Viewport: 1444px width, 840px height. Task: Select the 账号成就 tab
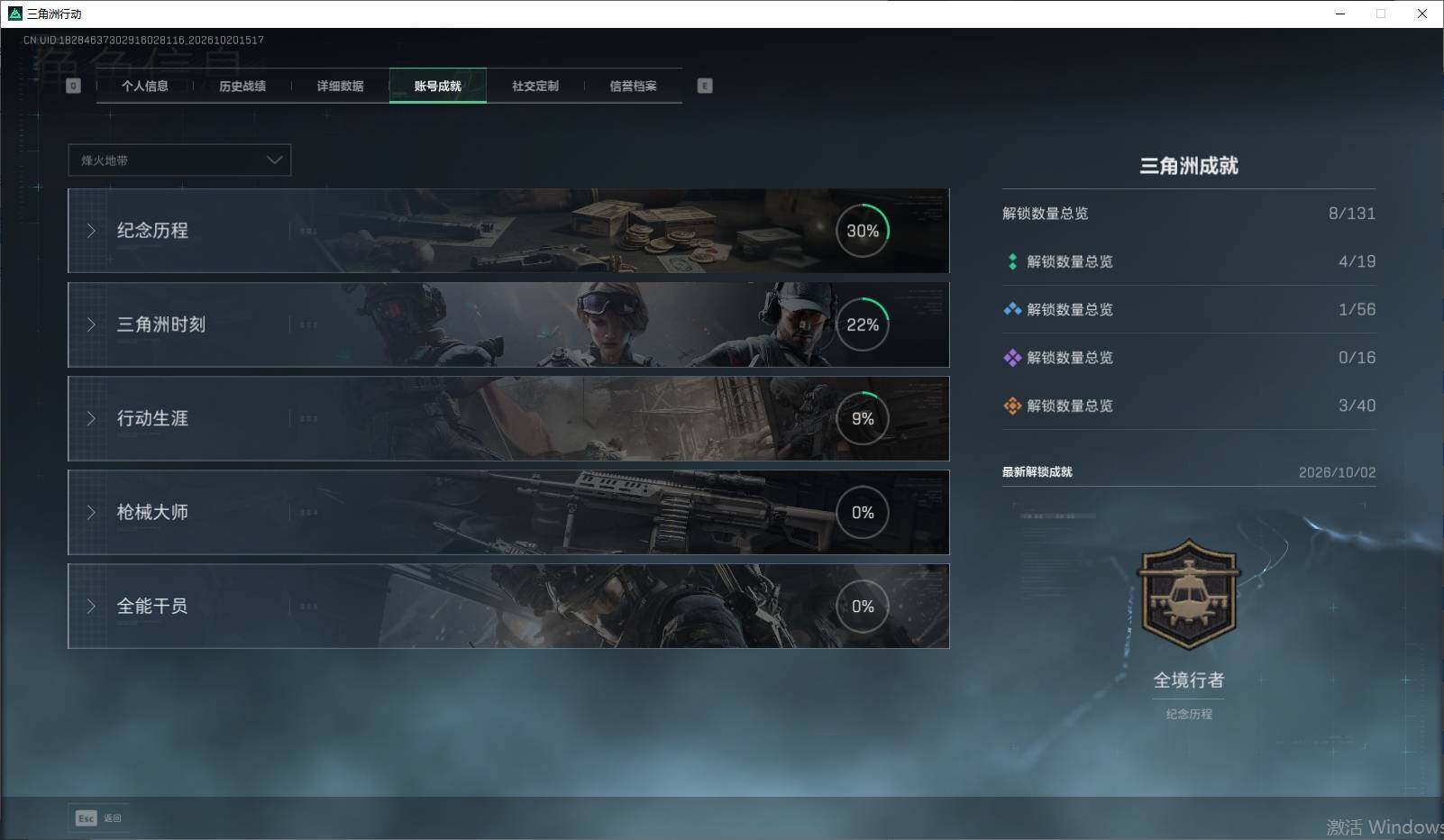pyautogui.click(x=438, y=86)
